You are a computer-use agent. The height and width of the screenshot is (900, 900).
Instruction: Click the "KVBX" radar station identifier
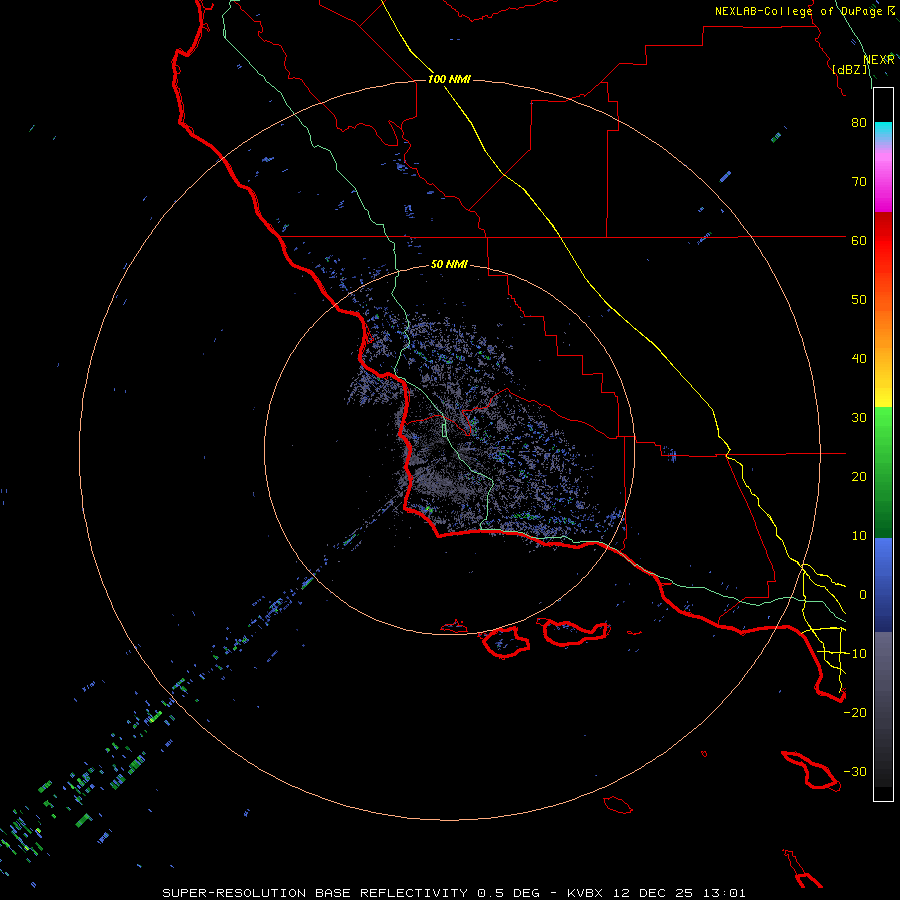[x=585, y=893]
